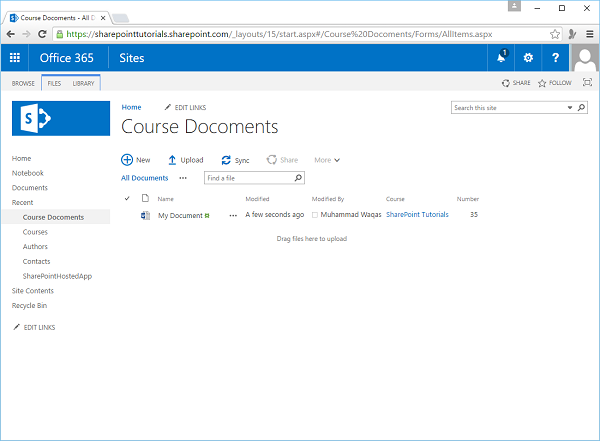The width and height of the screenshot is (600, 441).
Task: Click the SharePoint site logo
Action: coord(60,118)
